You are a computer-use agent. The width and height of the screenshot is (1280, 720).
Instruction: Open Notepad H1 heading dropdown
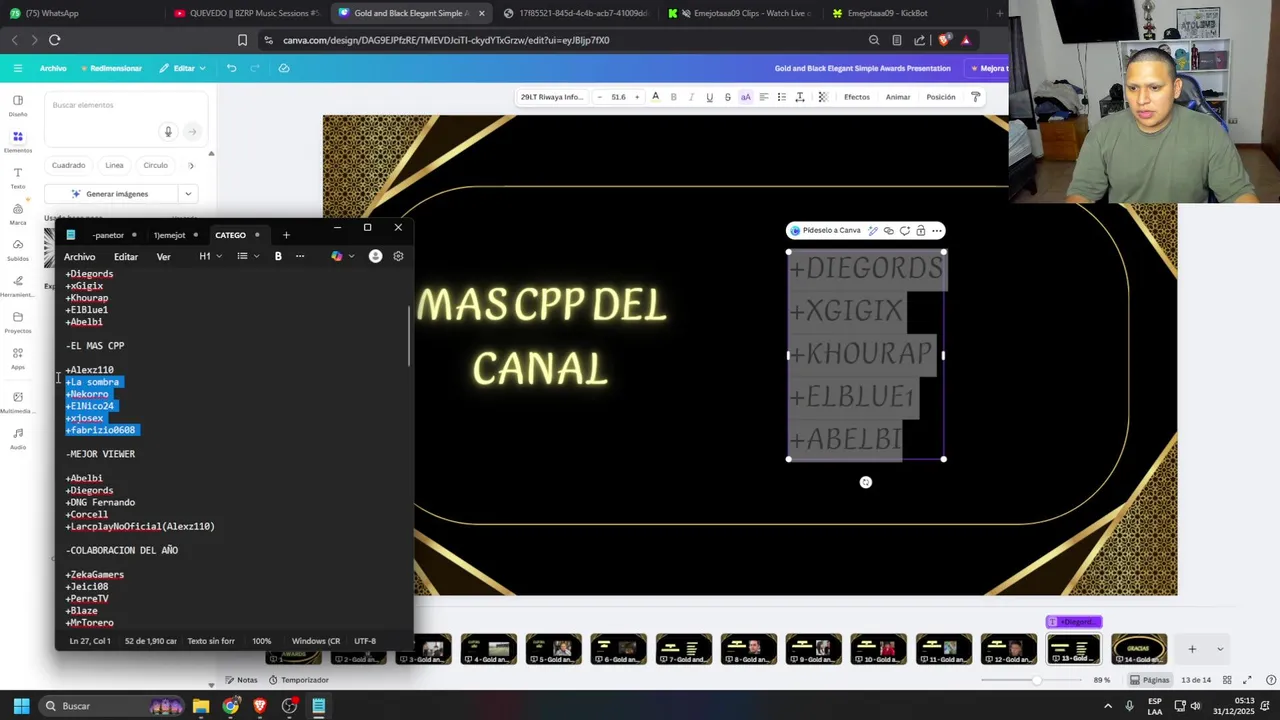(210, 257)
